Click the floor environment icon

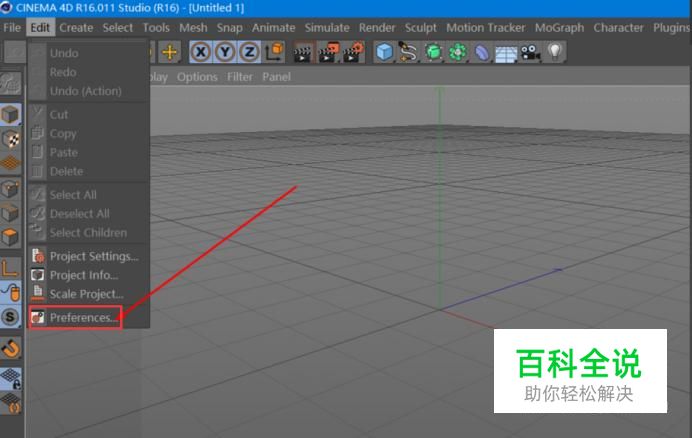pyautogui.click(x=506, y=53)
